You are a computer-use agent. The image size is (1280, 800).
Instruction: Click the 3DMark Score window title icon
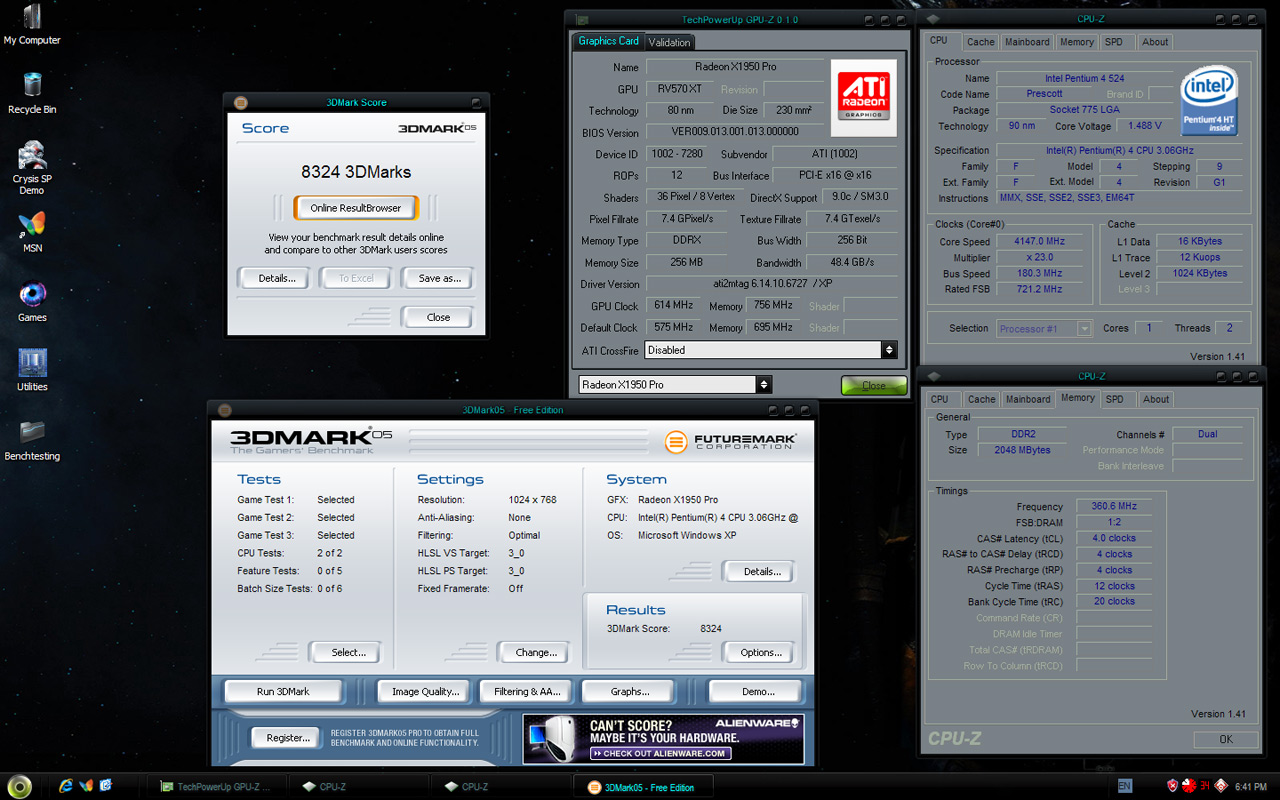[240, 102]
